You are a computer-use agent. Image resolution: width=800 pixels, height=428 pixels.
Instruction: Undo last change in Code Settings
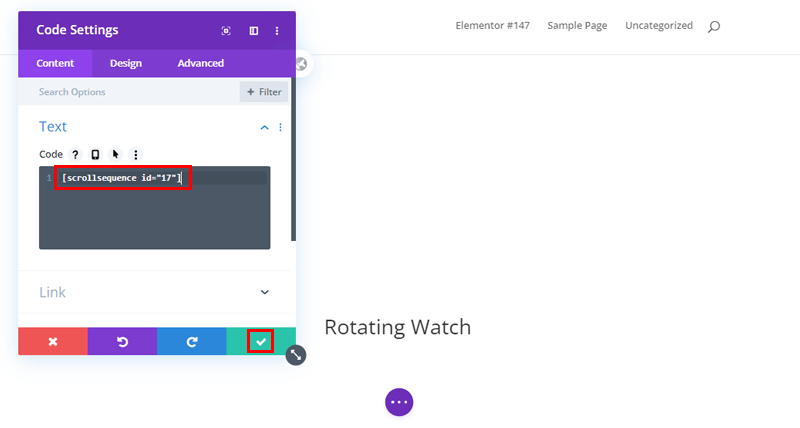click(122, 341)
